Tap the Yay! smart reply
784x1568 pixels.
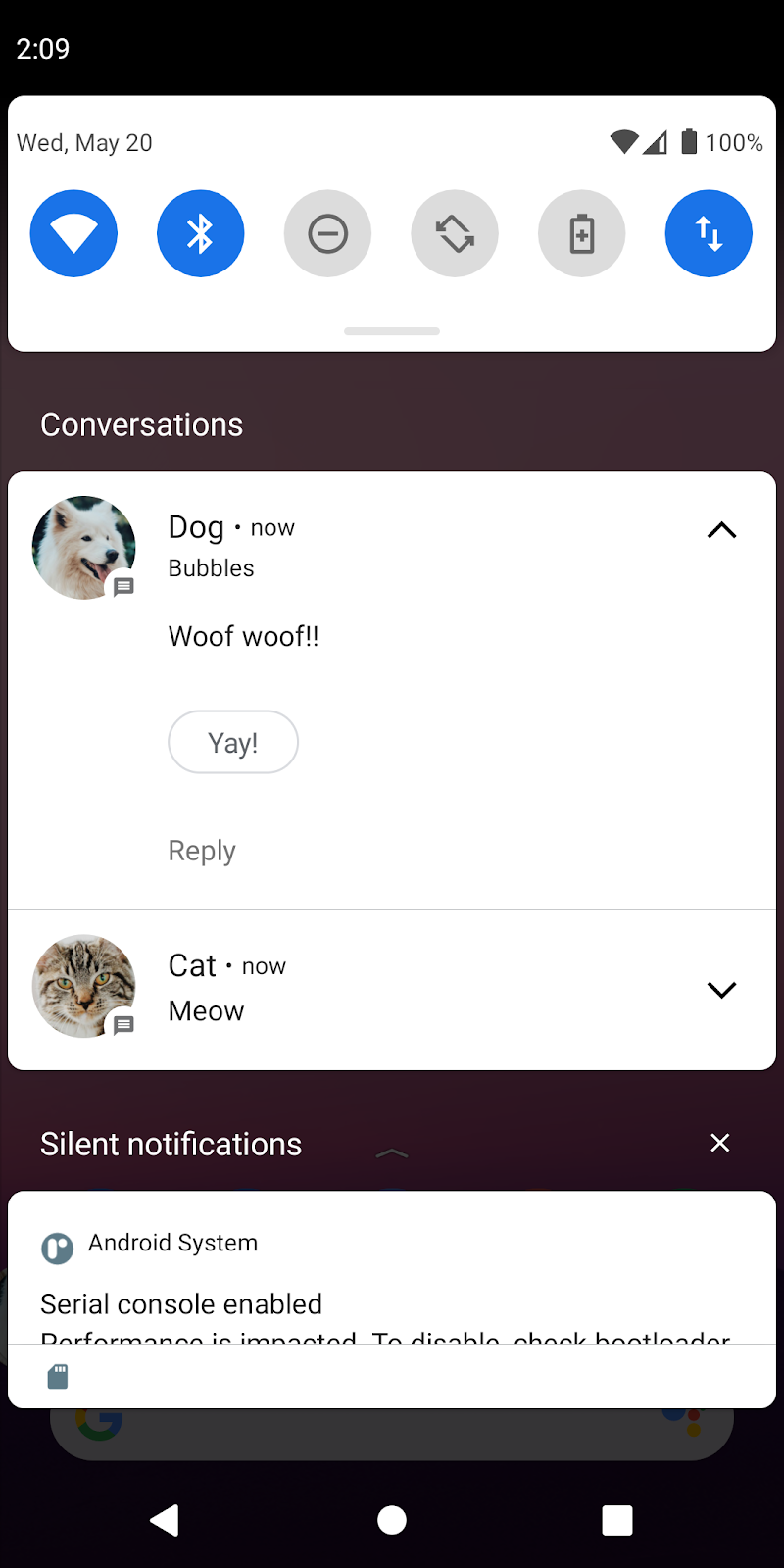pyautogui.click(x=233, y=742)
